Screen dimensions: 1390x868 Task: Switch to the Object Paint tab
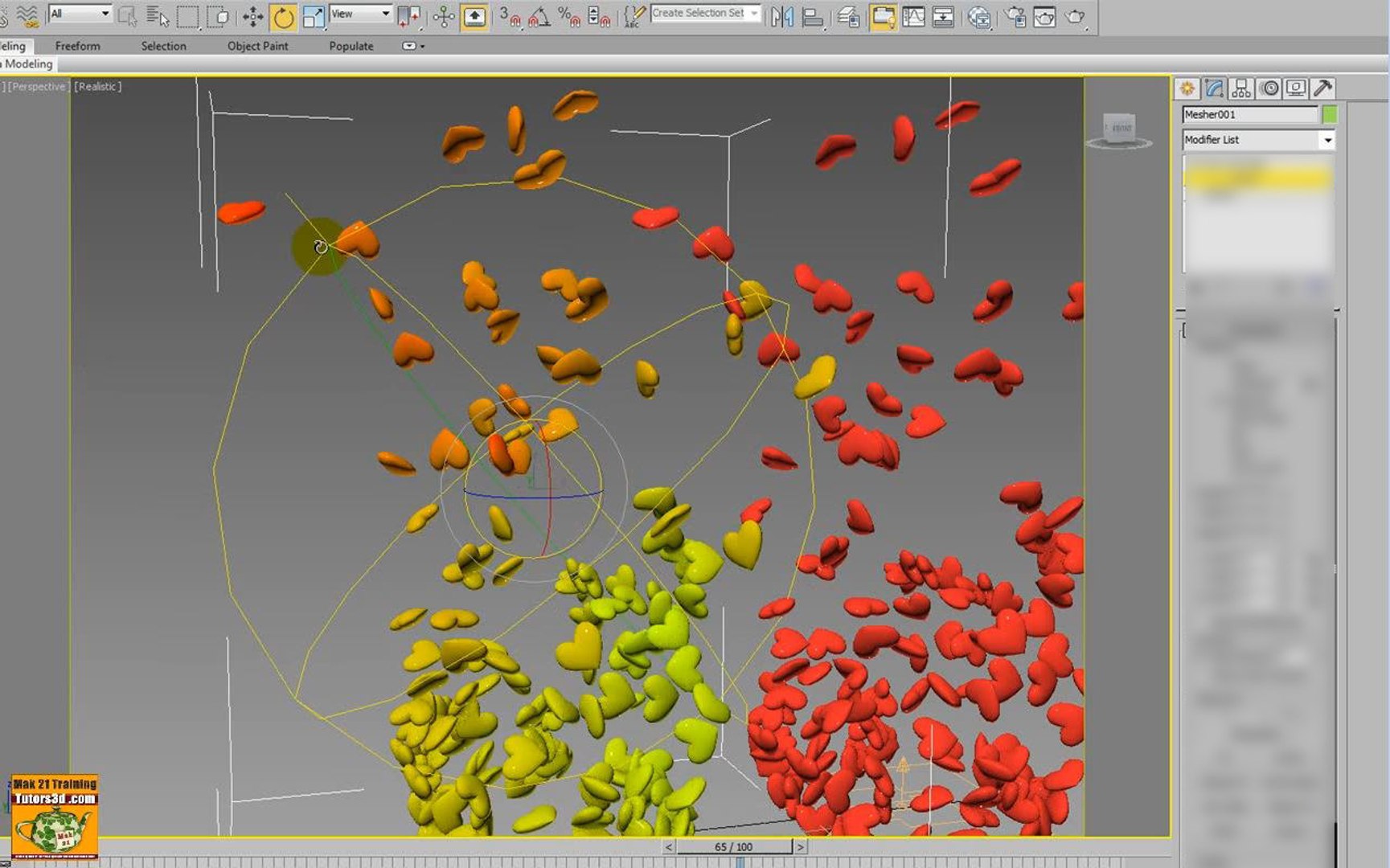tap(257, 46)
